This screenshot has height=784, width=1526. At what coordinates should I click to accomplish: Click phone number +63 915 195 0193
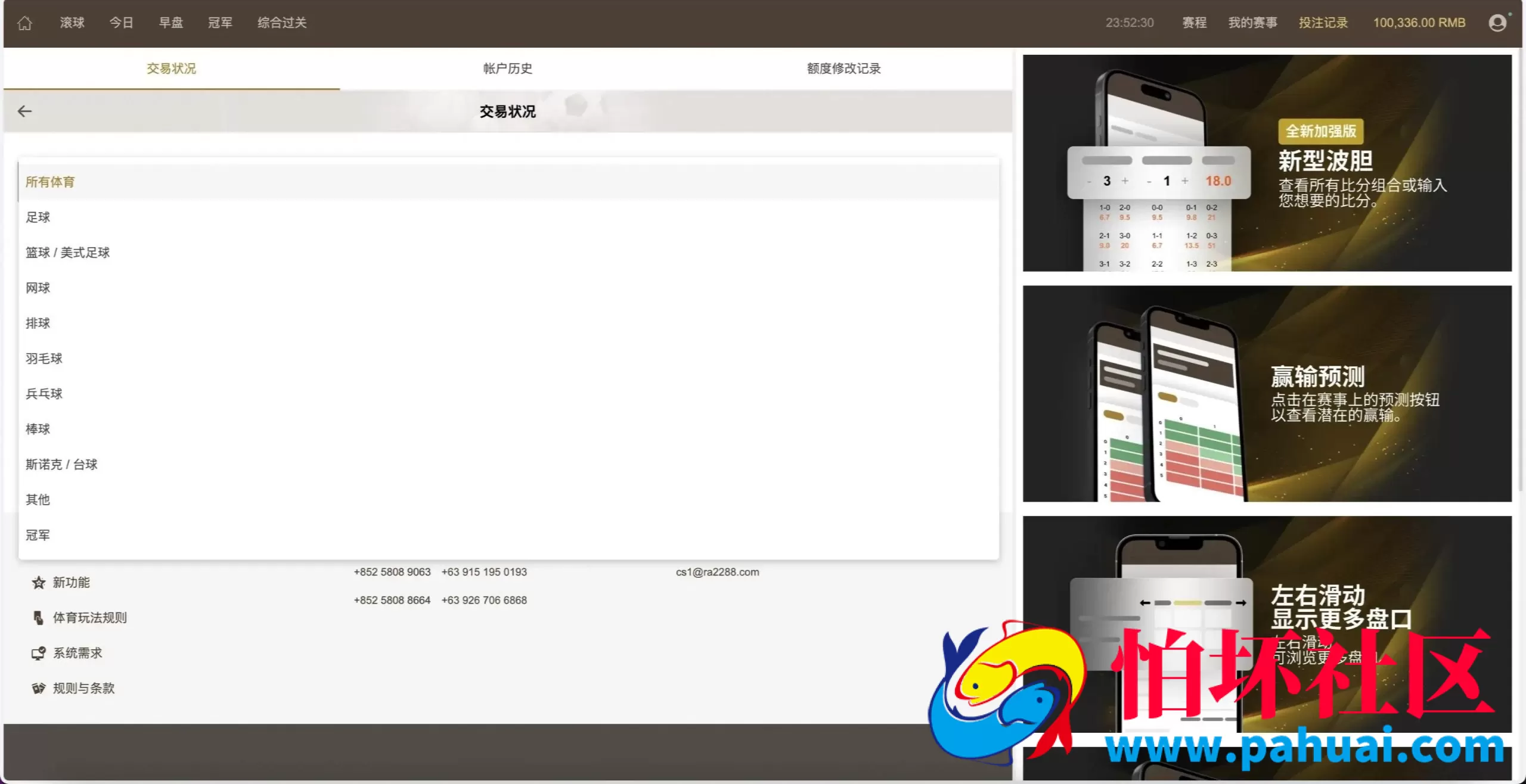pos(484,572)
